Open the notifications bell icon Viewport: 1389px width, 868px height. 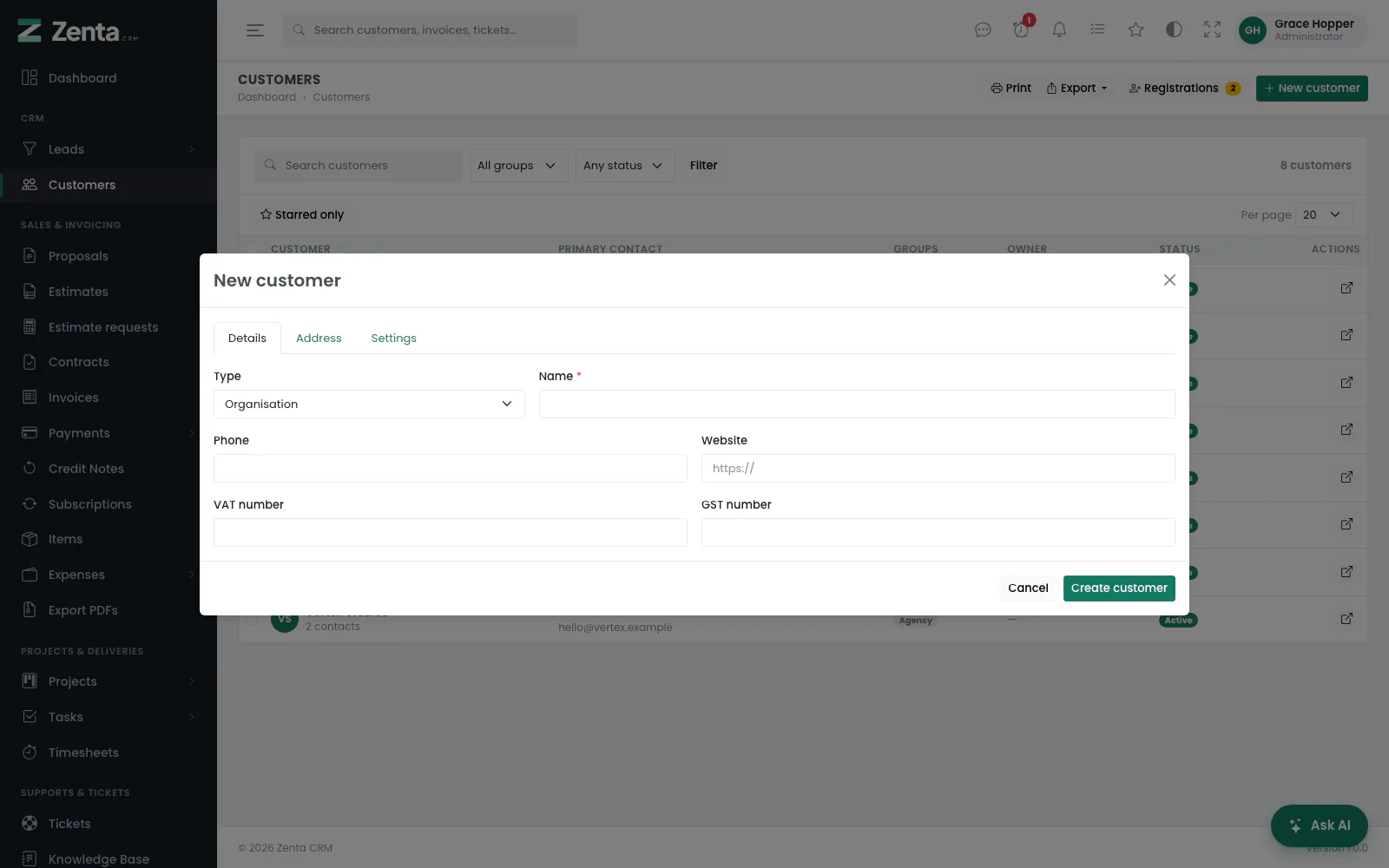[1059, 30]
